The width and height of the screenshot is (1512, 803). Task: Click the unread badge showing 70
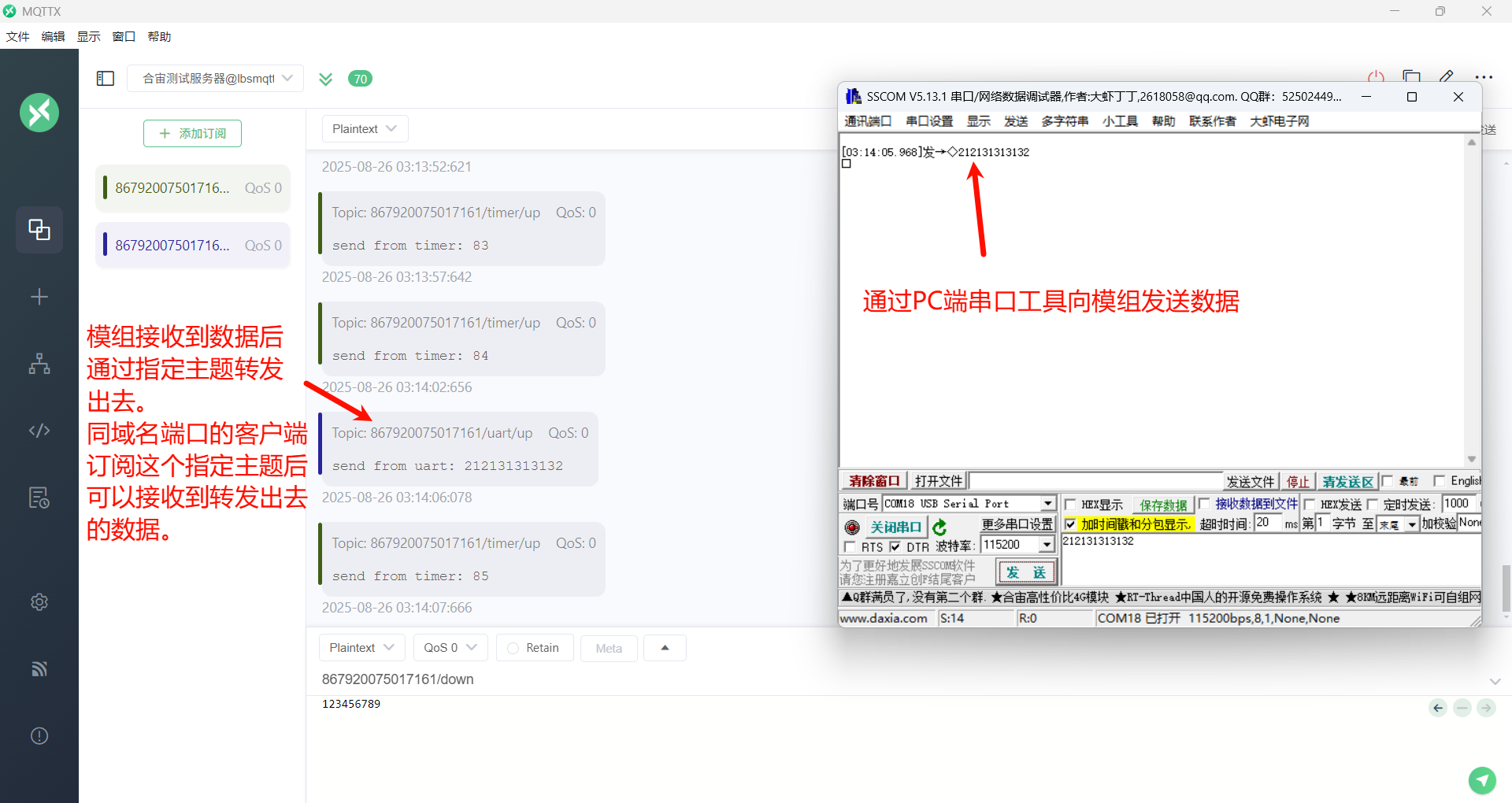tap(360, 79)
